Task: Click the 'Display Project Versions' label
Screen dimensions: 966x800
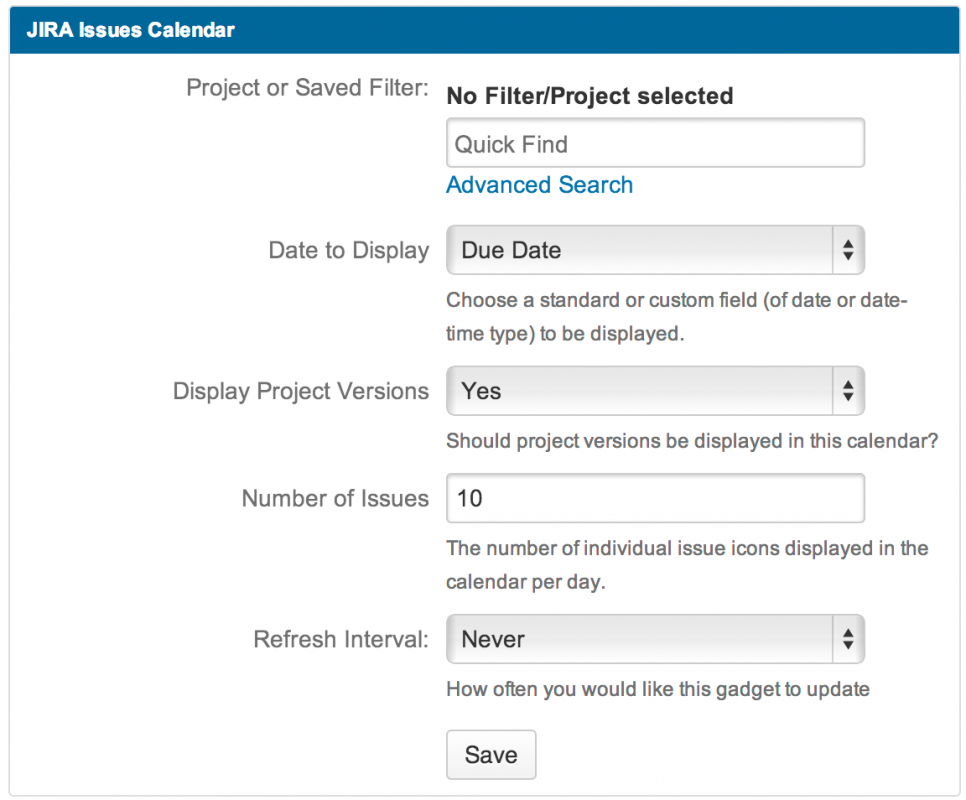Action: click(x=301, y=391)
